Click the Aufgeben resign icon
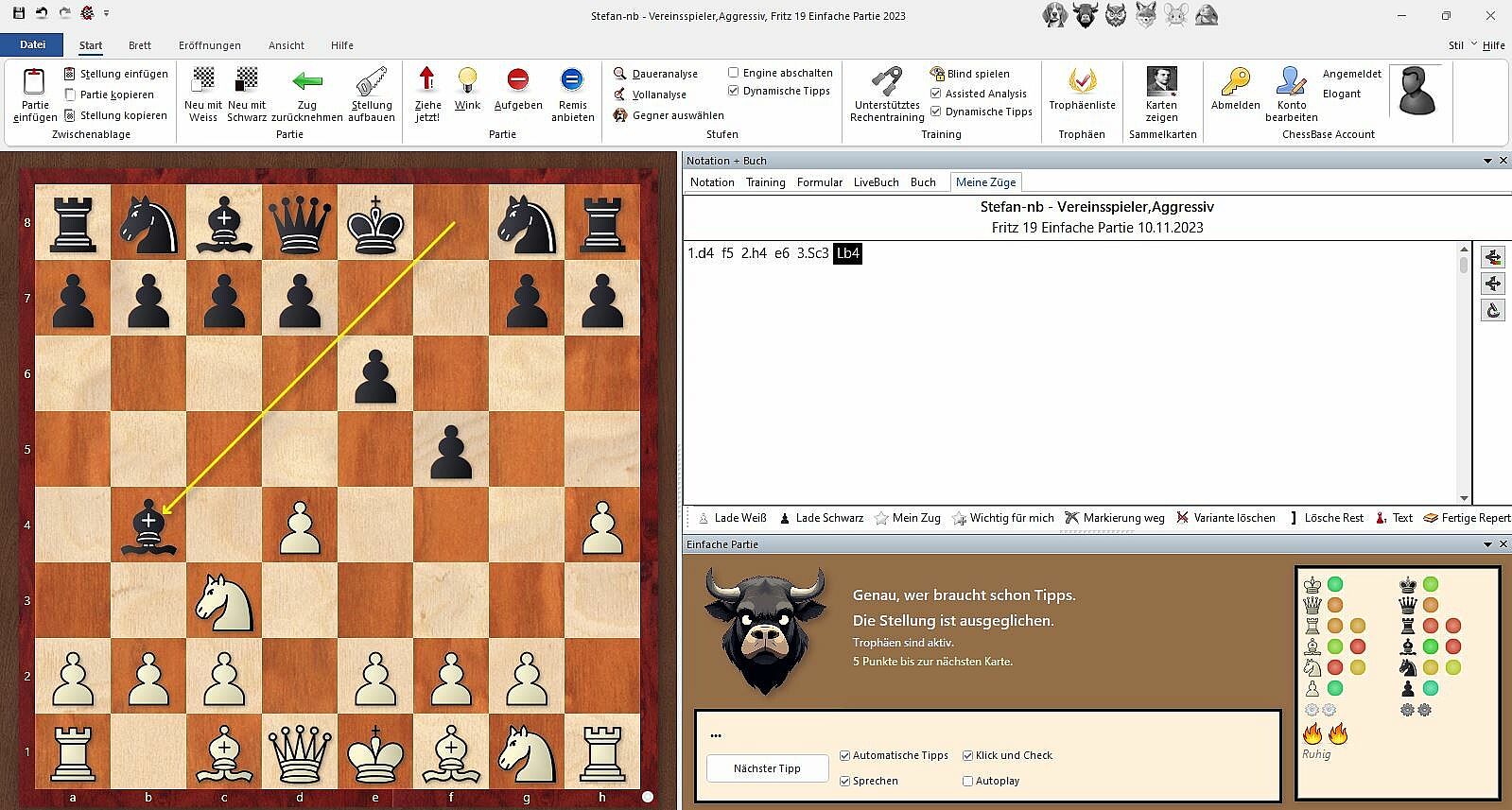The image size is (1512, 810). pos(517,79)
